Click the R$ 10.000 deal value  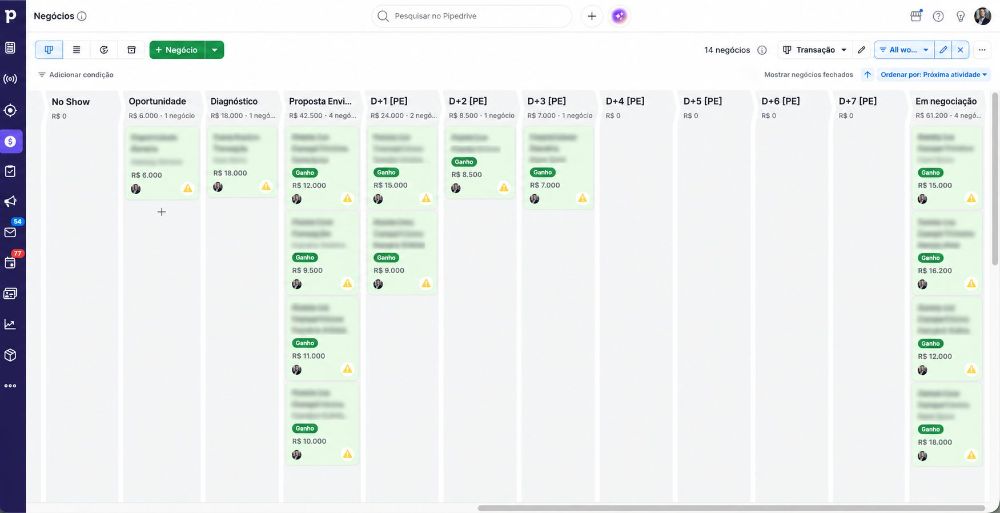309,442
